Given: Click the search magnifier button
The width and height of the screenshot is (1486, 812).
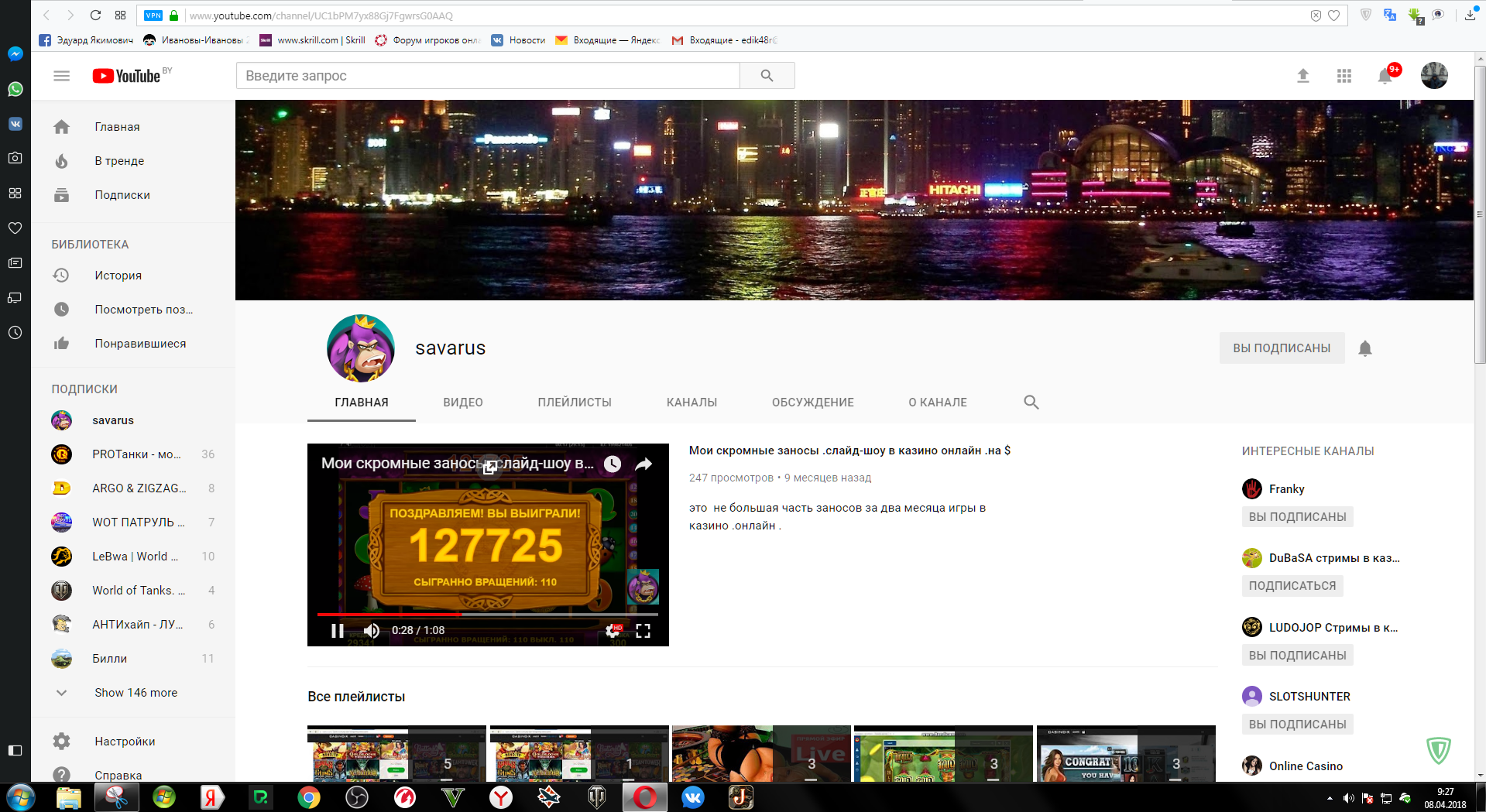Looking at the screenshot, I should coord(767,76).
